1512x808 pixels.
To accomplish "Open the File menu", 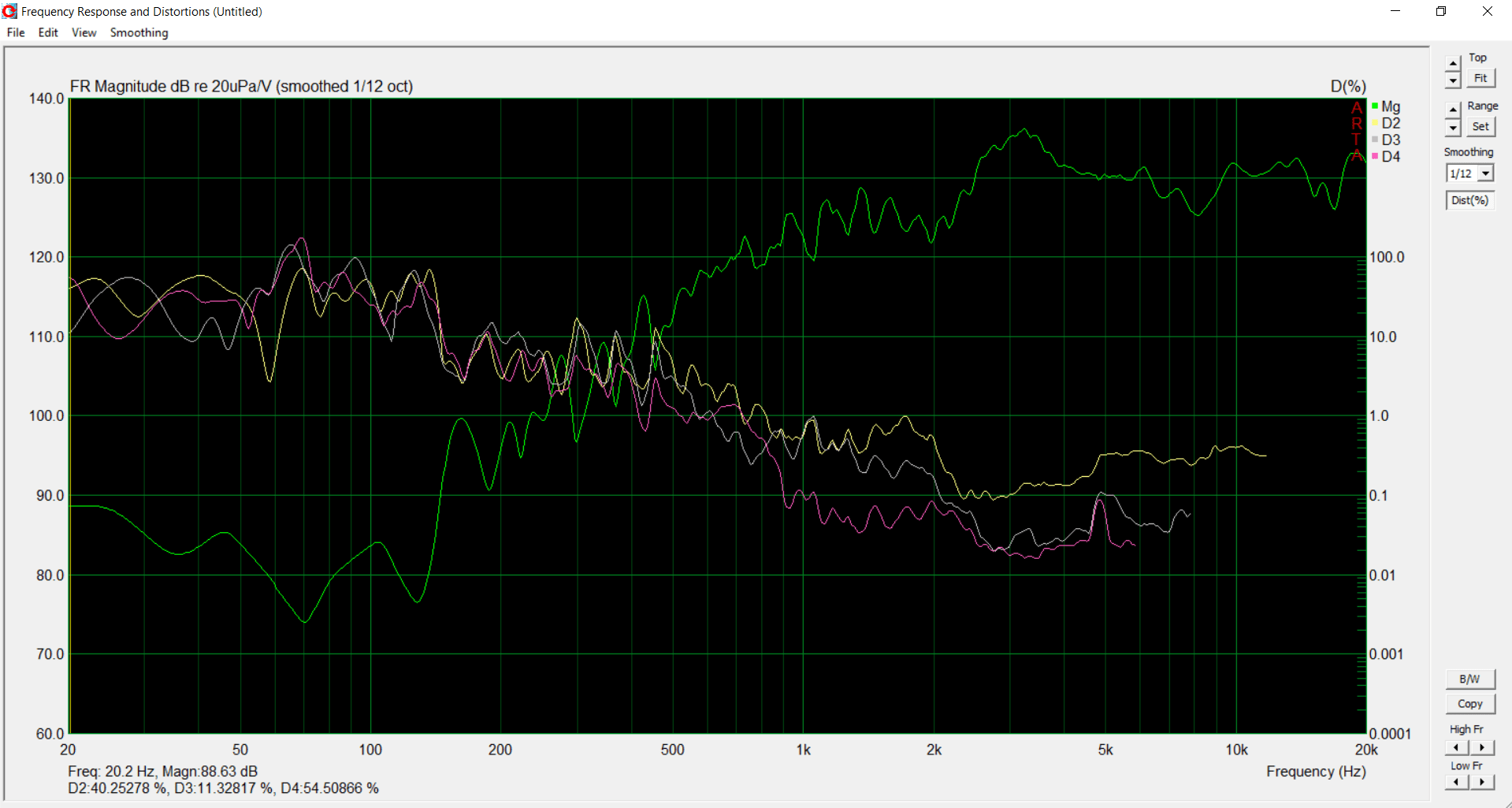I will pos(16,32).
